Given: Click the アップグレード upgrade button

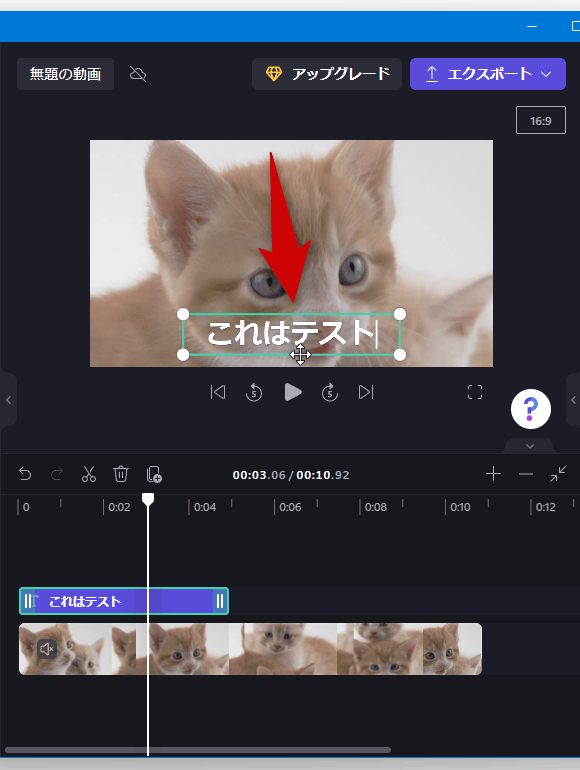Looking at the screenshot, I should (327, 74).
